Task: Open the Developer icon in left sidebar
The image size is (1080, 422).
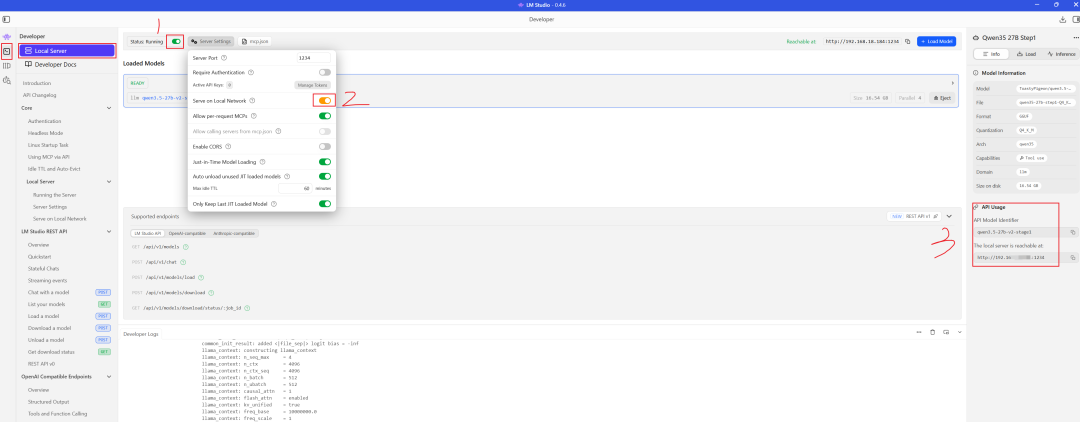Action: click(7, 50)
